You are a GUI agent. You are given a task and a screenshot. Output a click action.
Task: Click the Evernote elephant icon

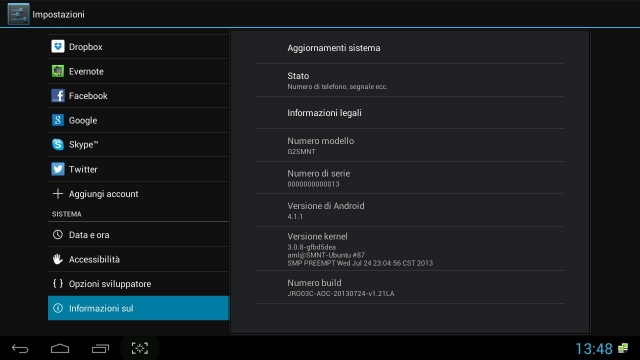[x=58, y=71]
